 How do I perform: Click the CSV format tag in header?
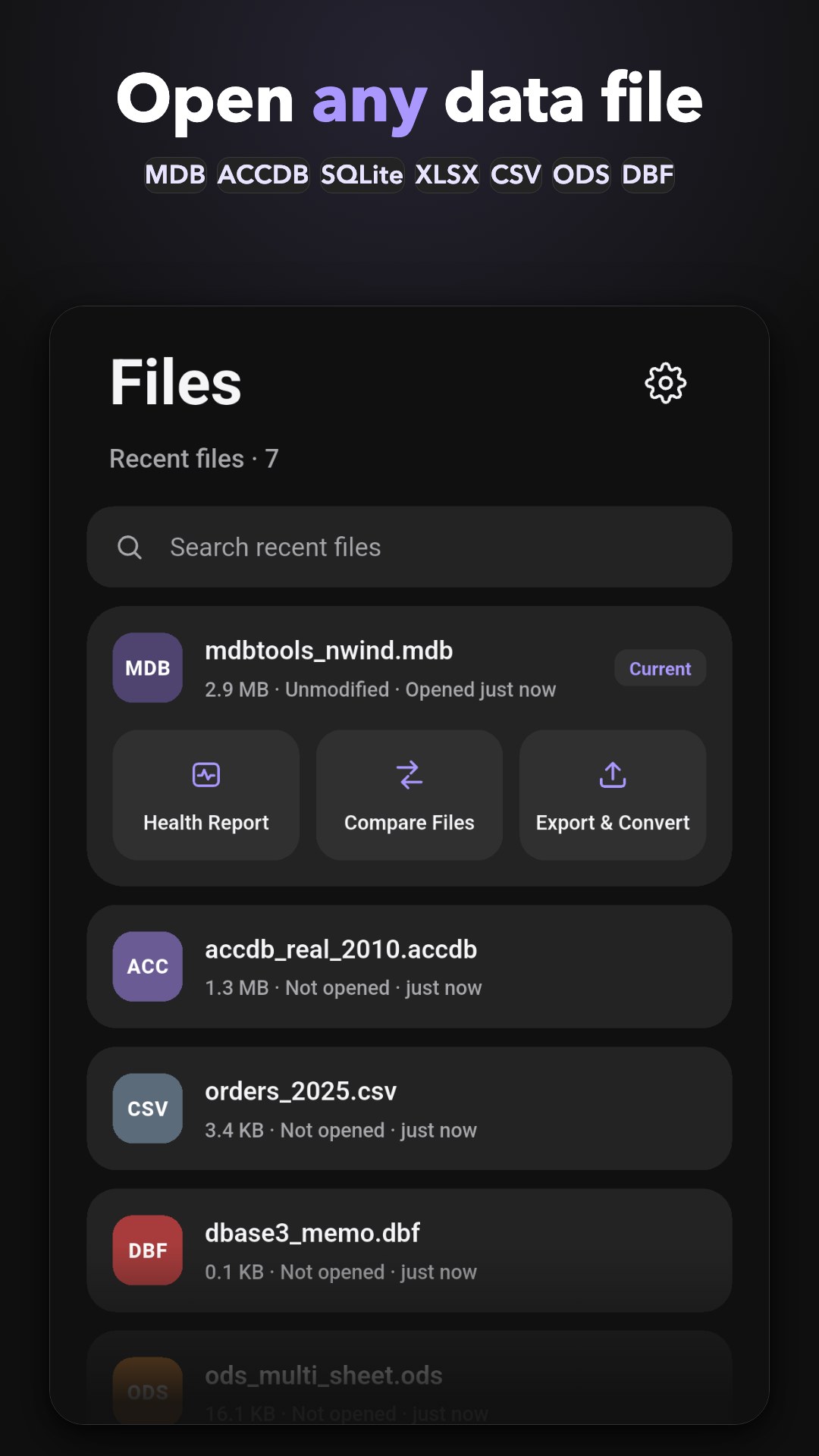[516, 175]
